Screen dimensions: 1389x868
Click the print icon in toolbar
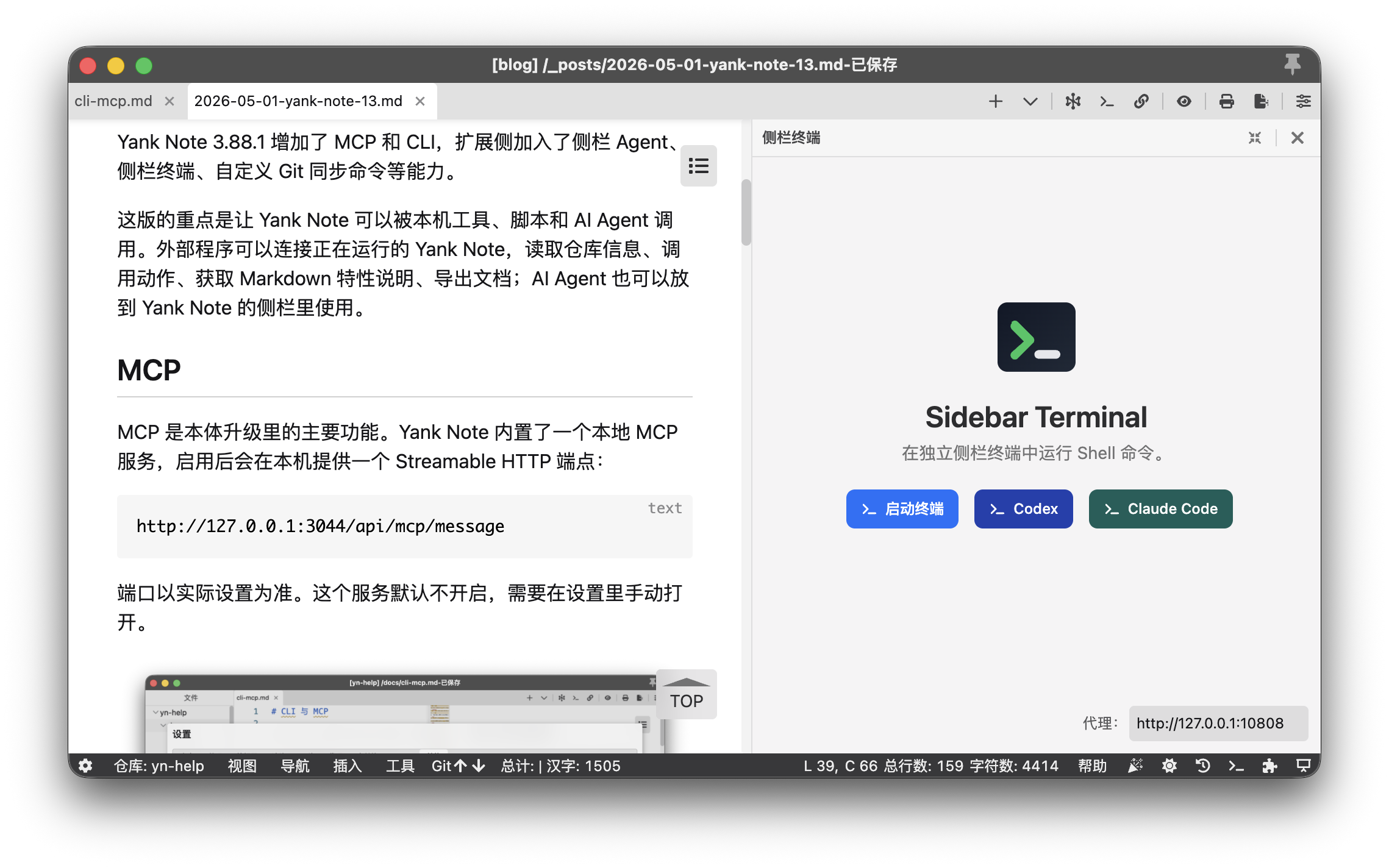[x=1226, y=101]
